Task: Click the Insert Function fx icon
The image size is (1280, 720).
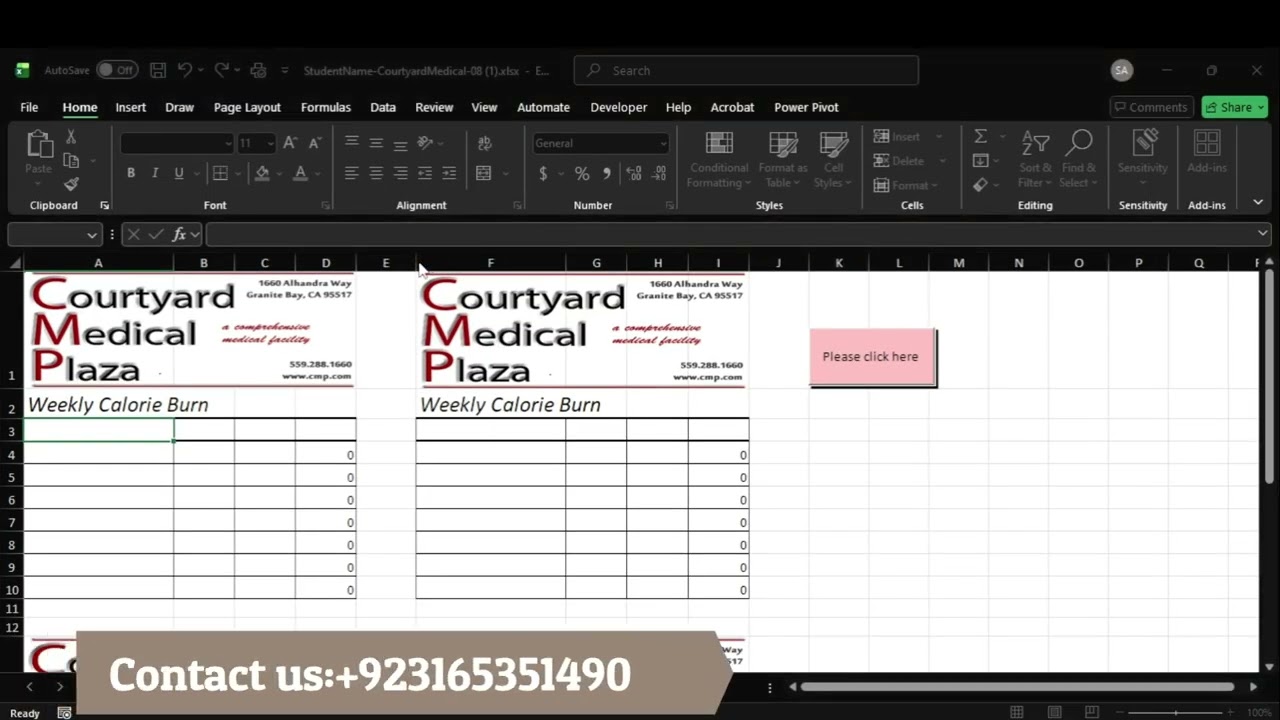Action: point(180,234)
